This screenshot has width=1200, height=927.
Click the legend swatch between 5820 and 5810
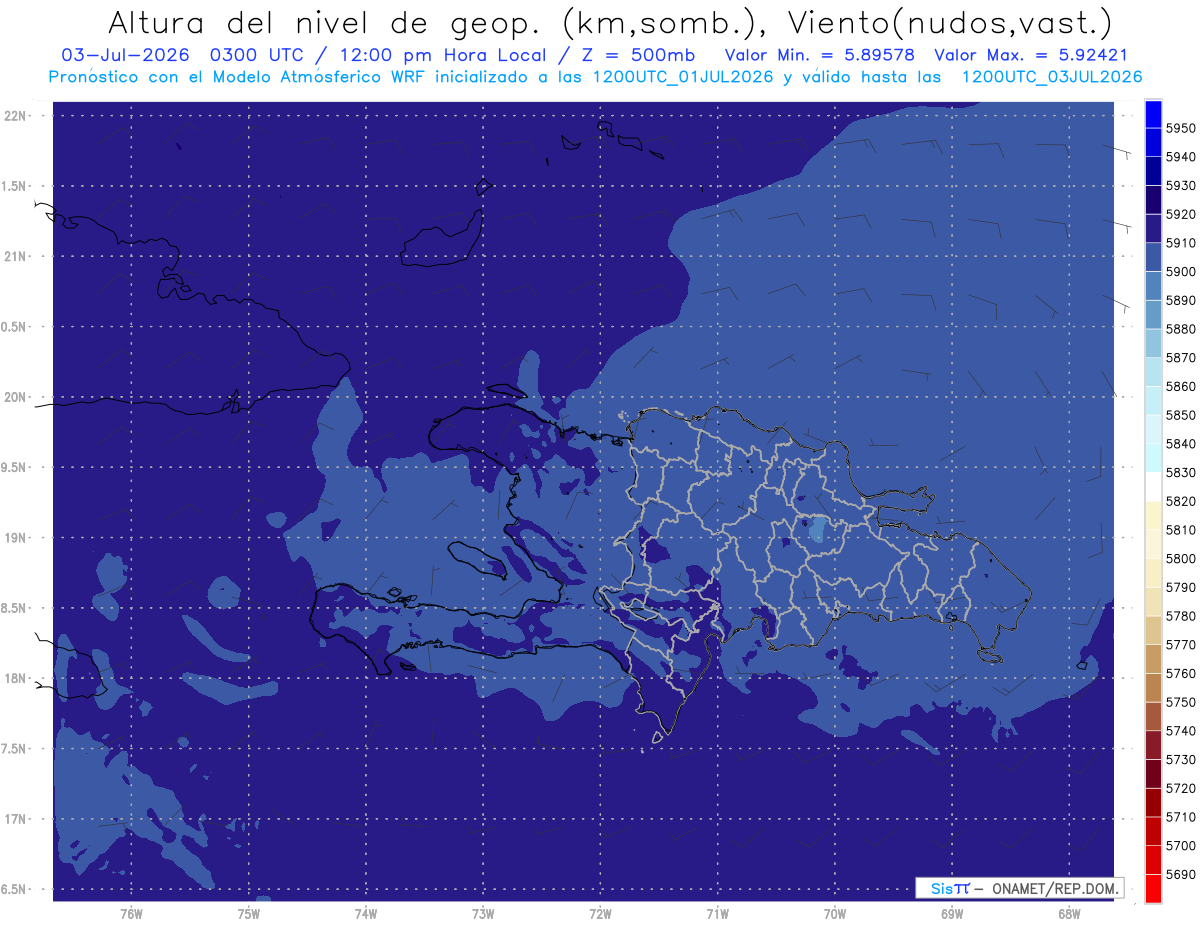tap(1153, 516)
